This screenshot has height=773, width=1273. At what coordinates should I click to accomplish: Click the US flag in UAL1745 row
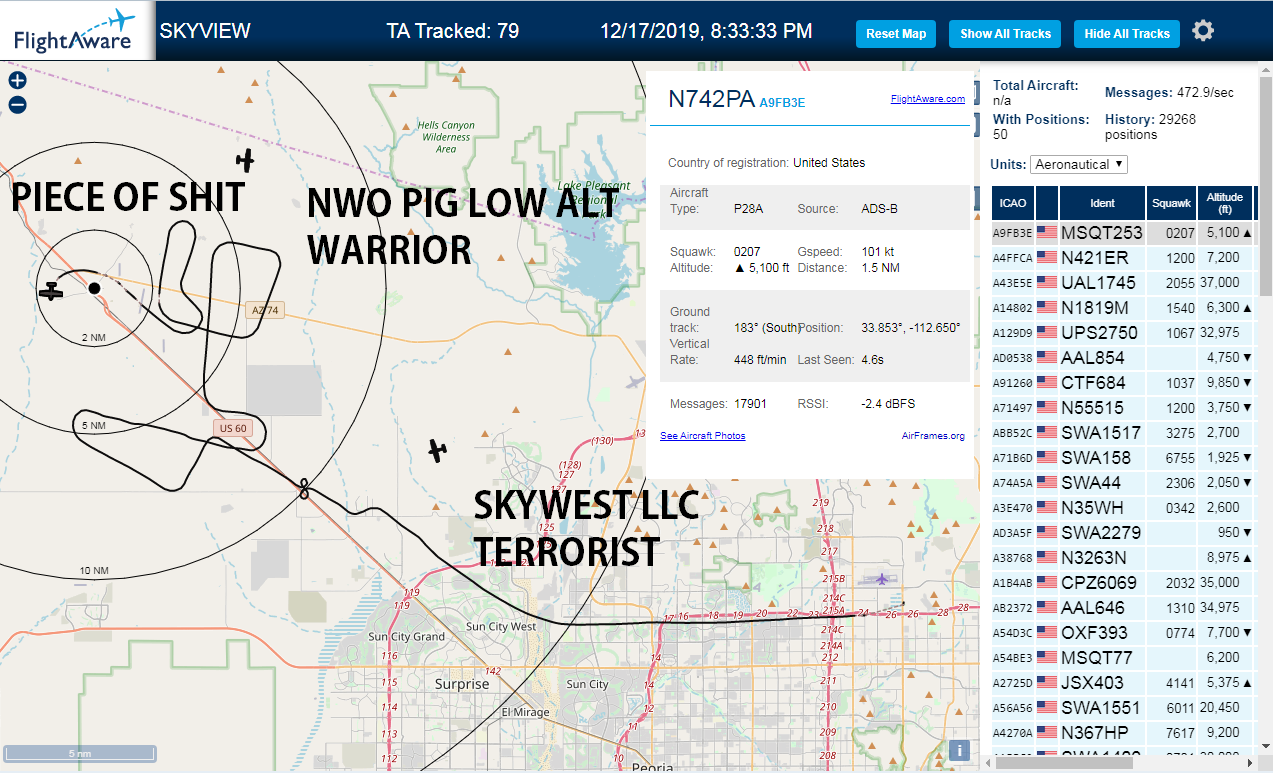pos(1047,283)
